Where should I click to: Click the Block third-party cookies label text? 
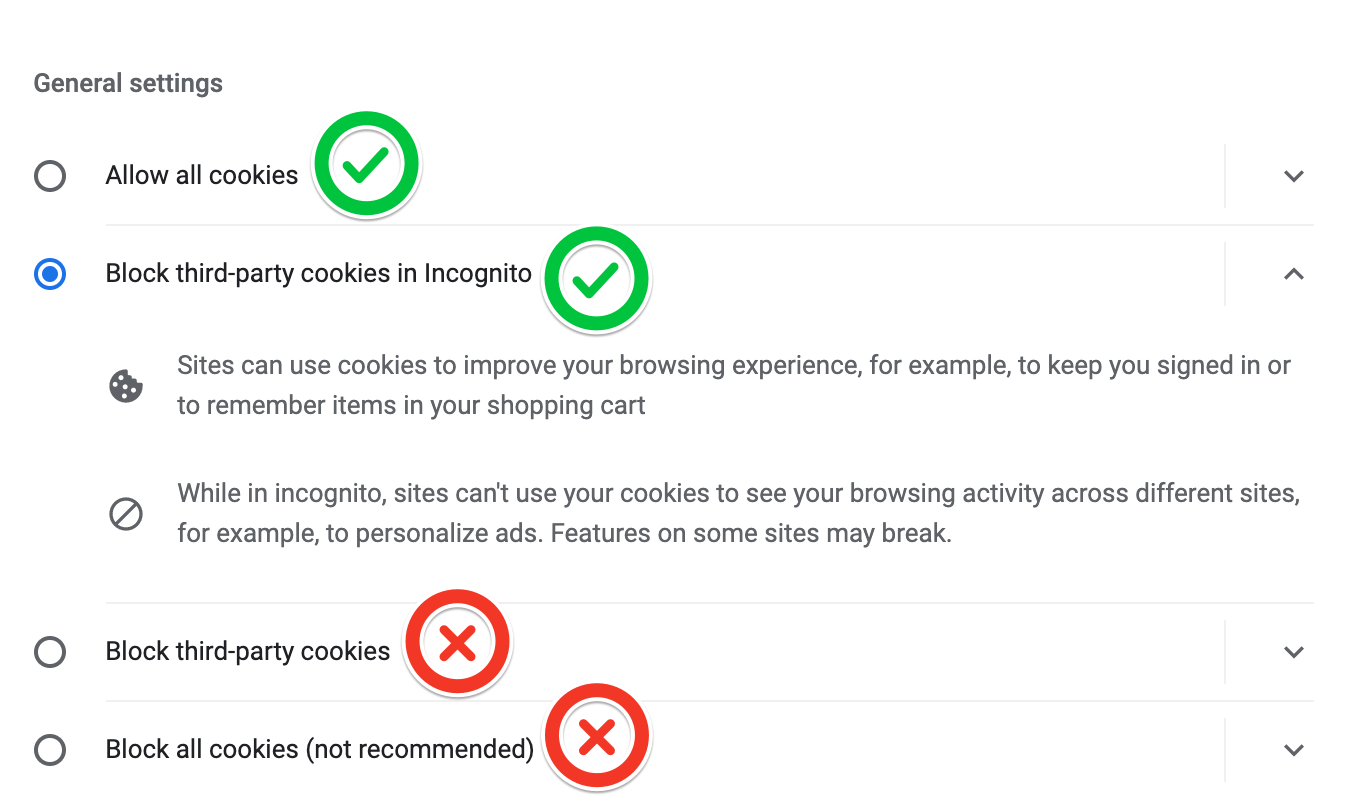[248, 652]
